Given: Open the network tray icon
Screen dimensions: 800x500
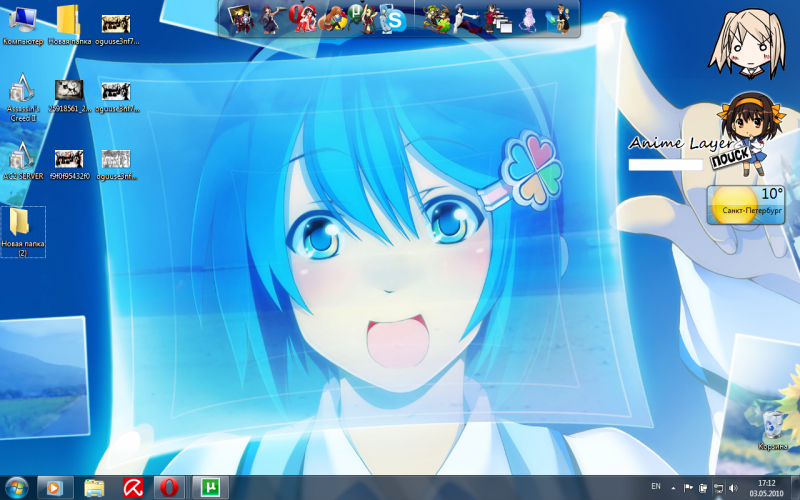Looking at the screenshot, I should click(x=718, y=488).
